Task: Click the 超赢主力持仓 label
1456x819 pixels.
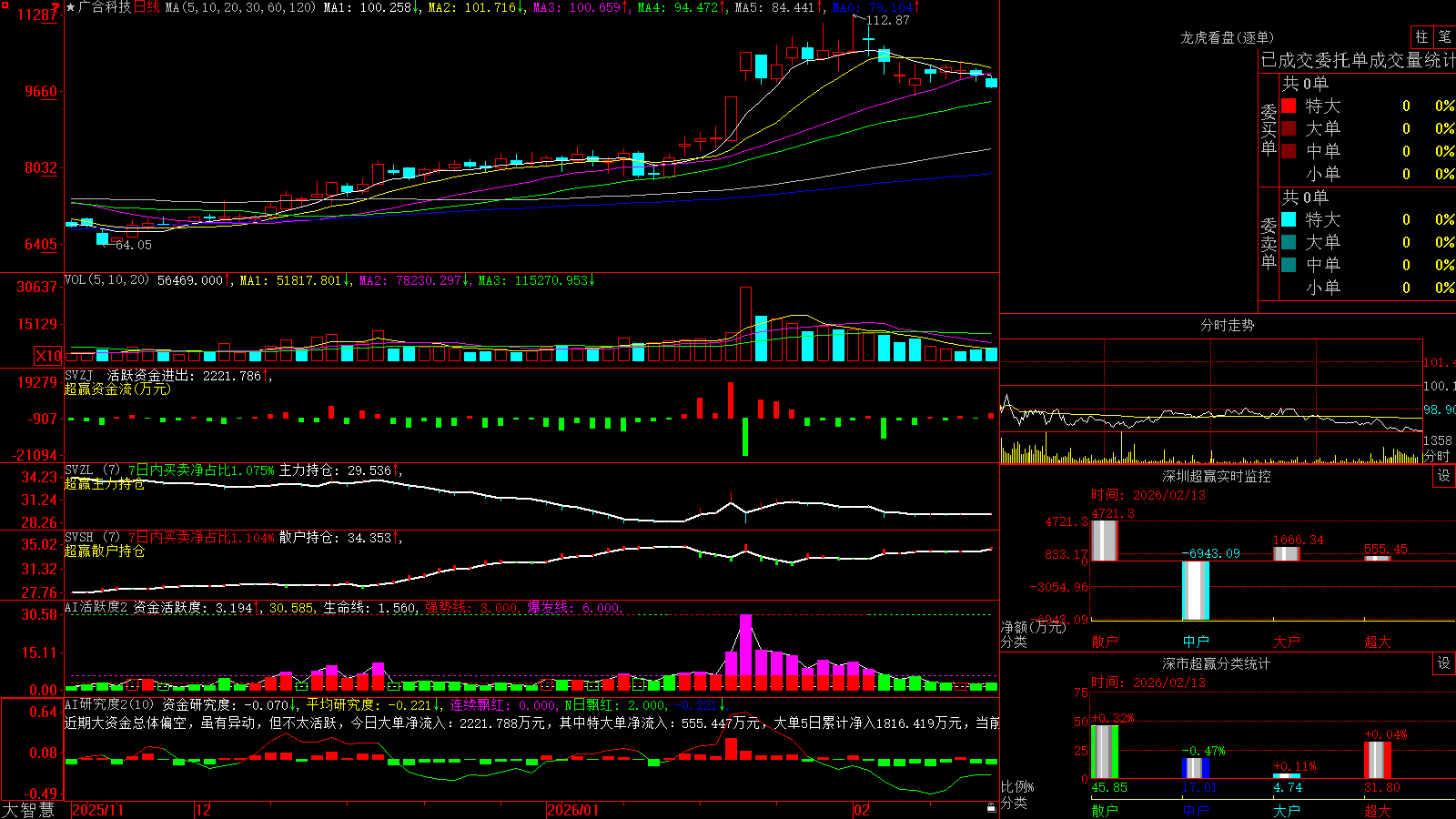Action: [105, 484]
